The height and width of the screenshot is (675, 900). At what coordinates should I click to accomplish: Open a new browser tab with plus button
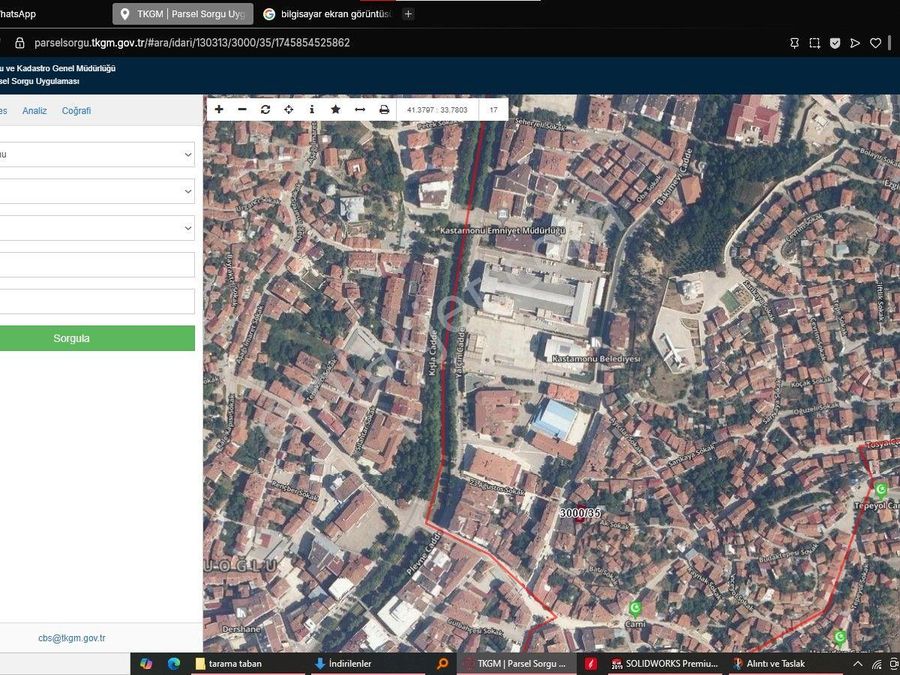[x=408, y=14]
